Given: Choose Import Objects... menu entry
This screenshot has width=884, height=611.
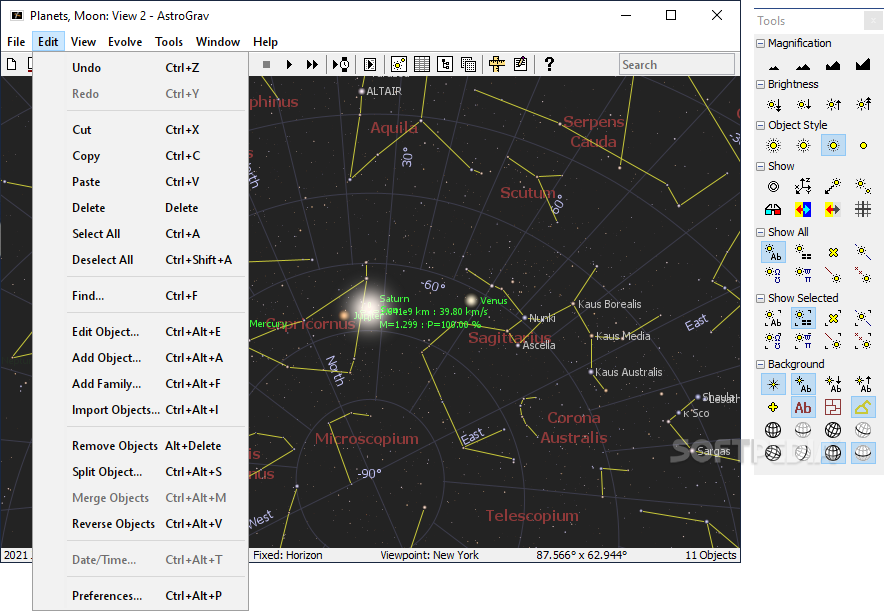Looking at the screenshot, I should [x=140, y=410].
